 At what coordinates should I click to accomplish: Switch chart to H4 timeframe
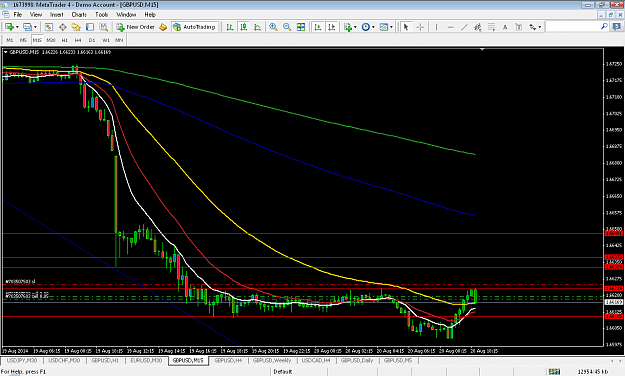point(78,40)
